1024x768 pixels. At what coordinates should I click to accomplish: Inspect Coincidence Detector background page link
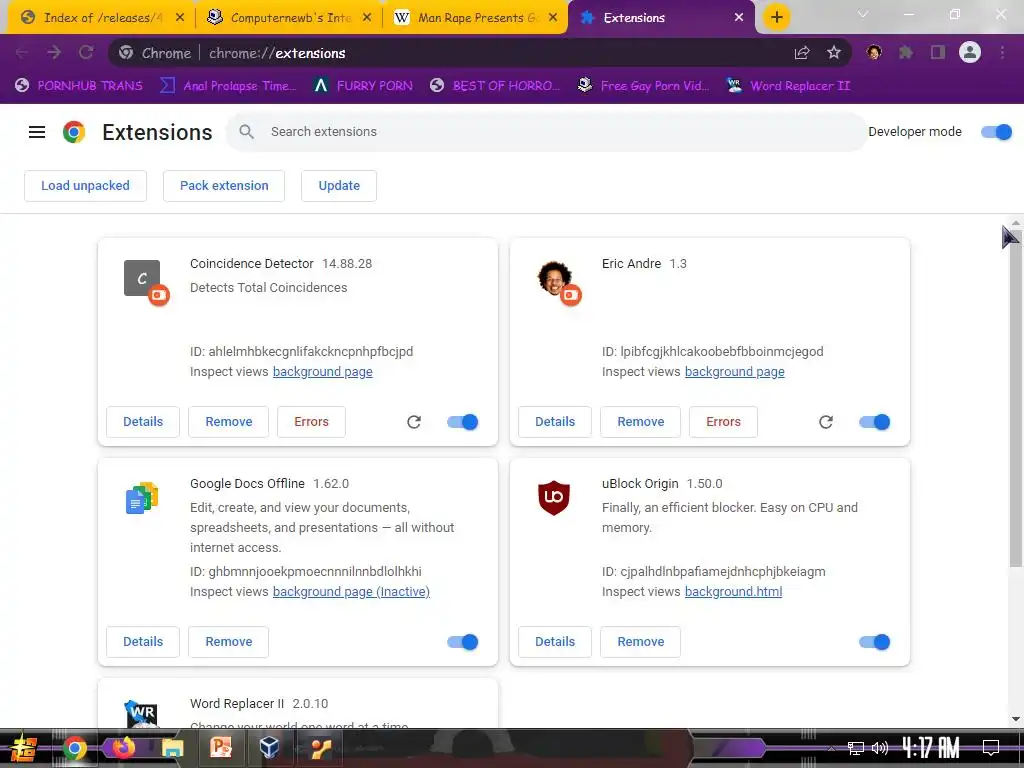coord(323,372)
